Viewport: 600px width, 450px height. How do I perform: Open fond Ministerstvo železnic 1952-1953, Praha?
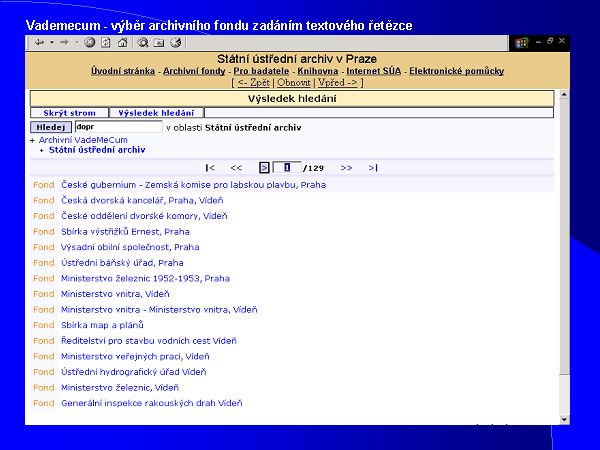click(x=145, y=278)
